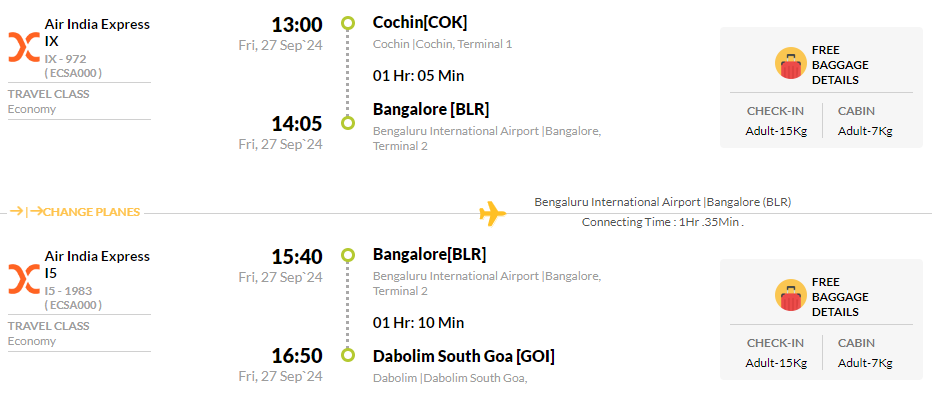Click the Air India Express logo for flight IX-972
The width and height of the screenshot is (932, 414).
24,48
